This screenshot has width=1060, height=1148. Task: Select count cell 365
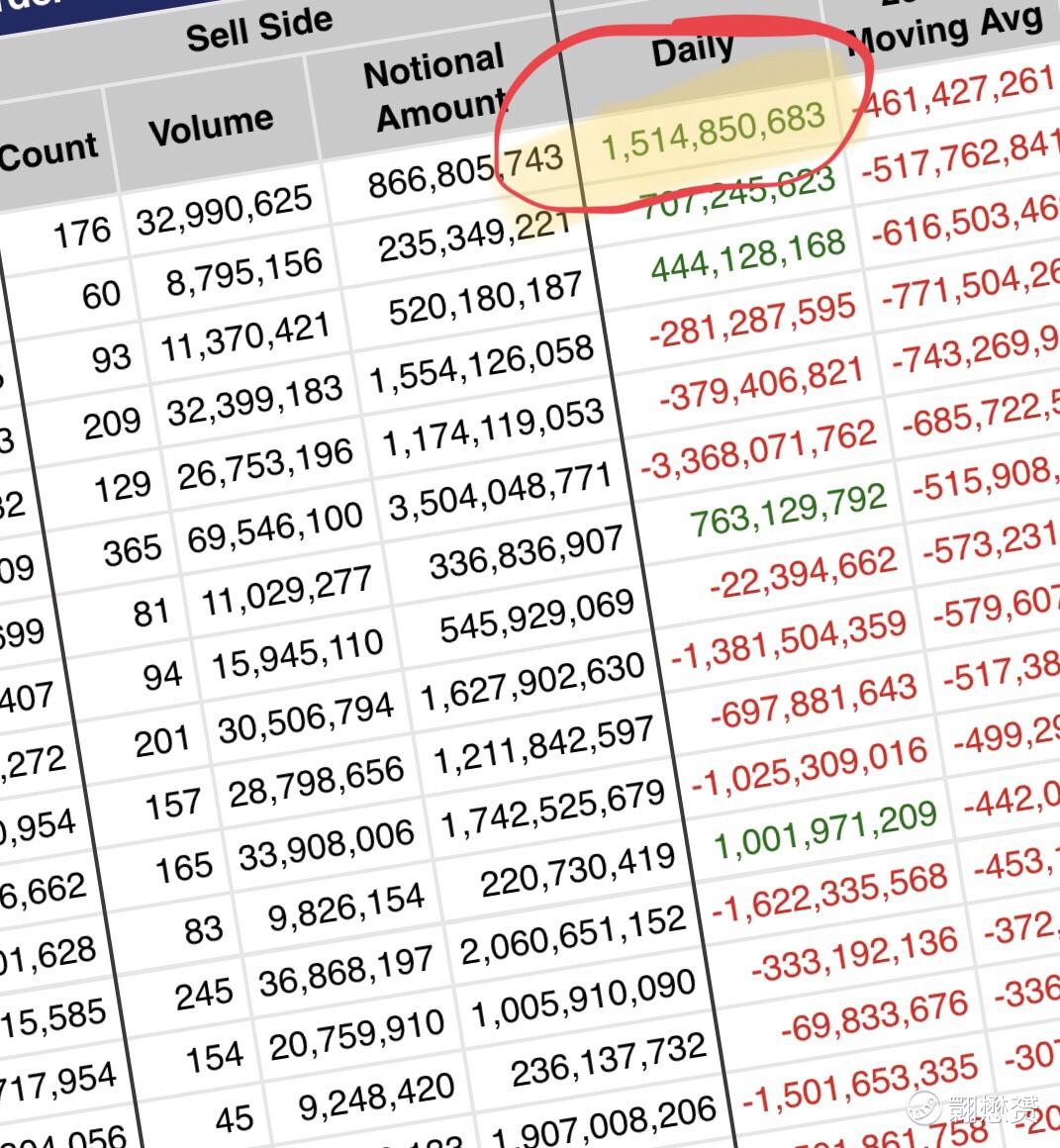[x=133, y=550]
